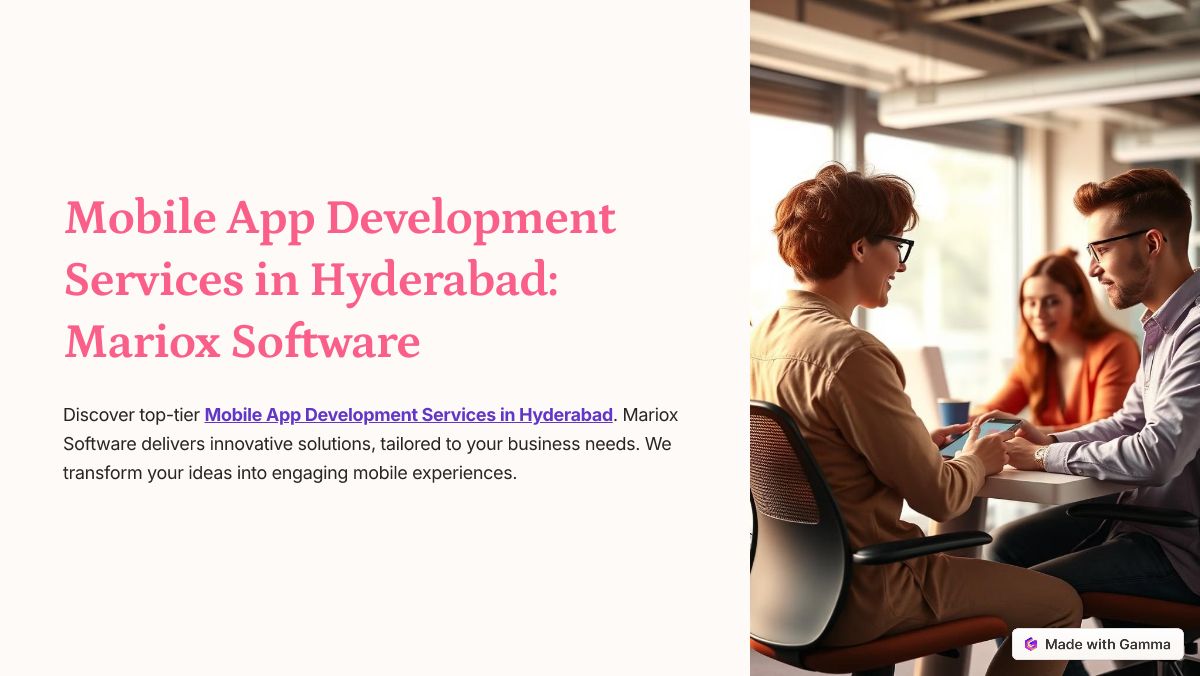The width and height of the screenshot is (1200, 676).
Task: Select the tablet held in the photo
Action: pyautogui.click(x=980, y=435)
